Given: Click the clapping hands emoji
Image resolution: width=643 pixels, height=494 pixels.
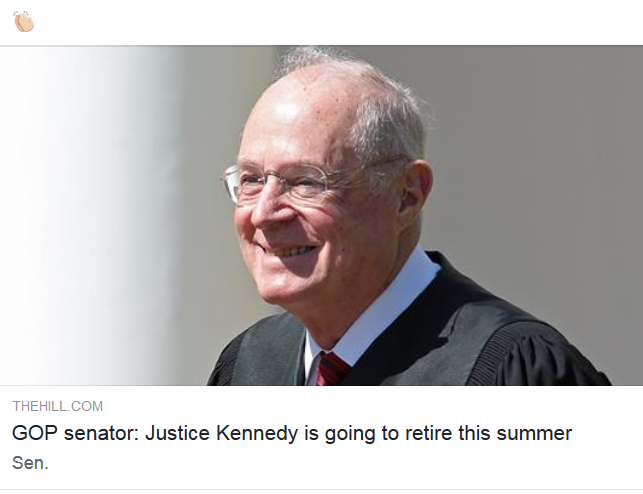Looking at the screenshot, I should pos(23,21).
